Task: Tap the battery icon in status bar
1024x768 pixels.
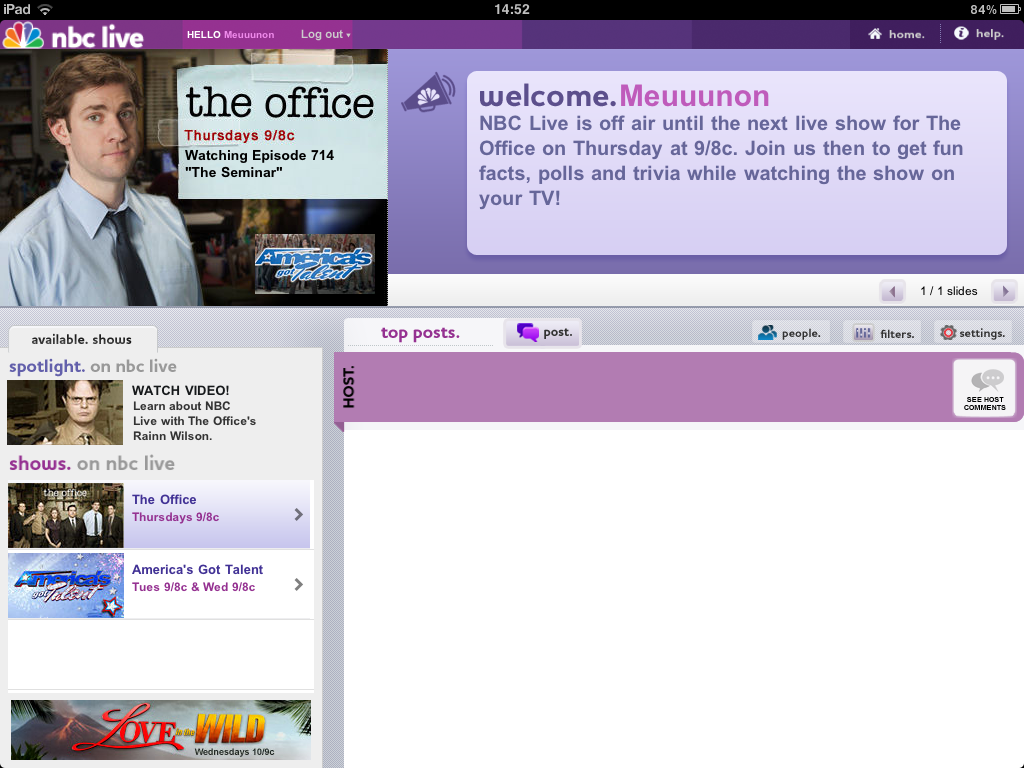Action: coord(1009,9)
